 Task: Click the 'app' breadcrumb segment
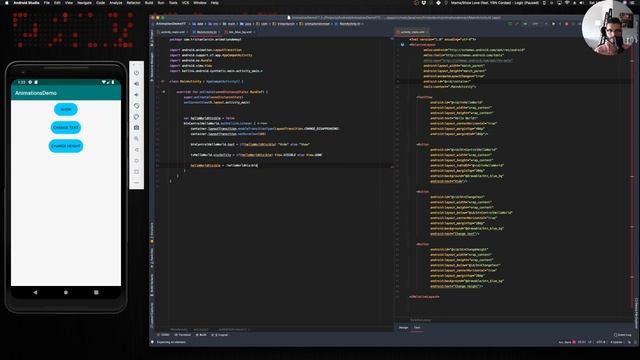click(x=198, y=24)
